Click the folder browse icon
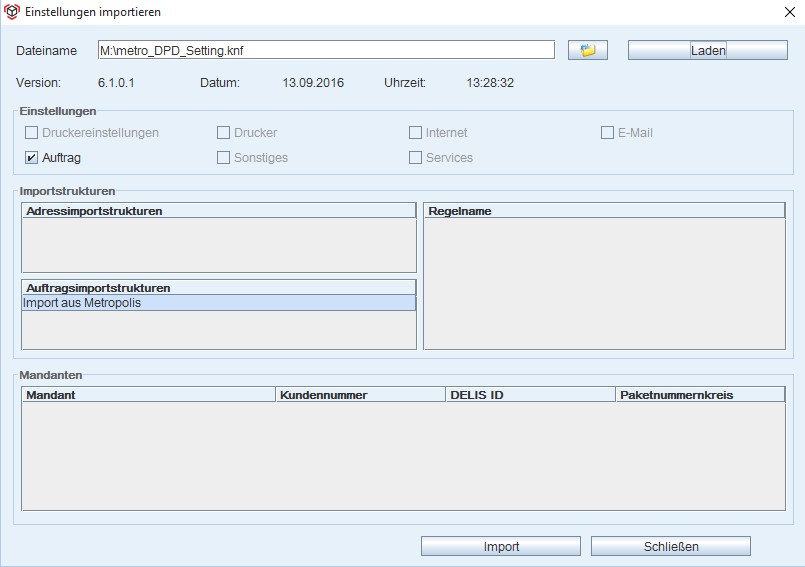Viewport: 805px width, 567px height. click(587, 50)
